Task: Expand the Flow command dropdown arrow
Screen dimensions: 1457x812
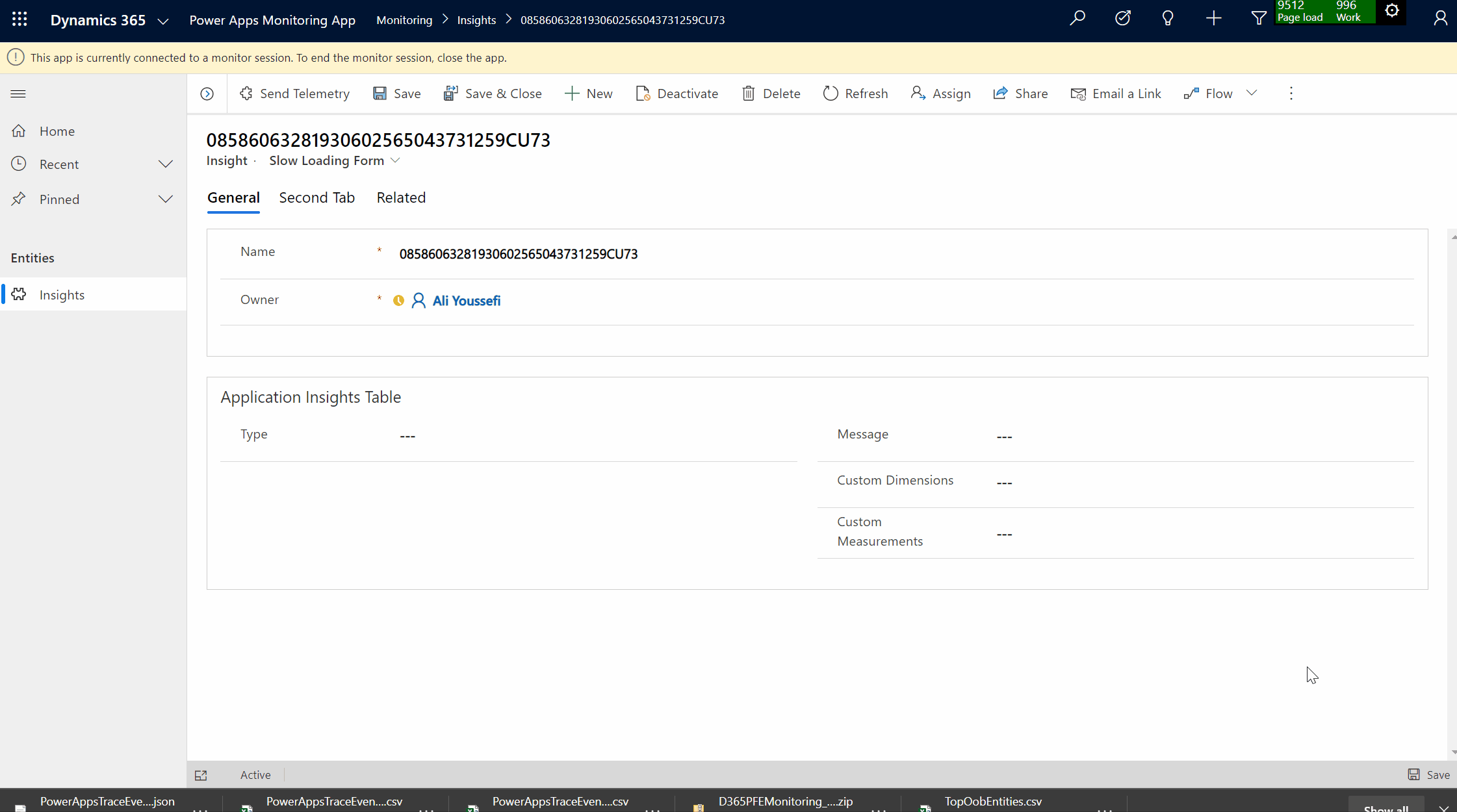Action: coord(1252,94)
